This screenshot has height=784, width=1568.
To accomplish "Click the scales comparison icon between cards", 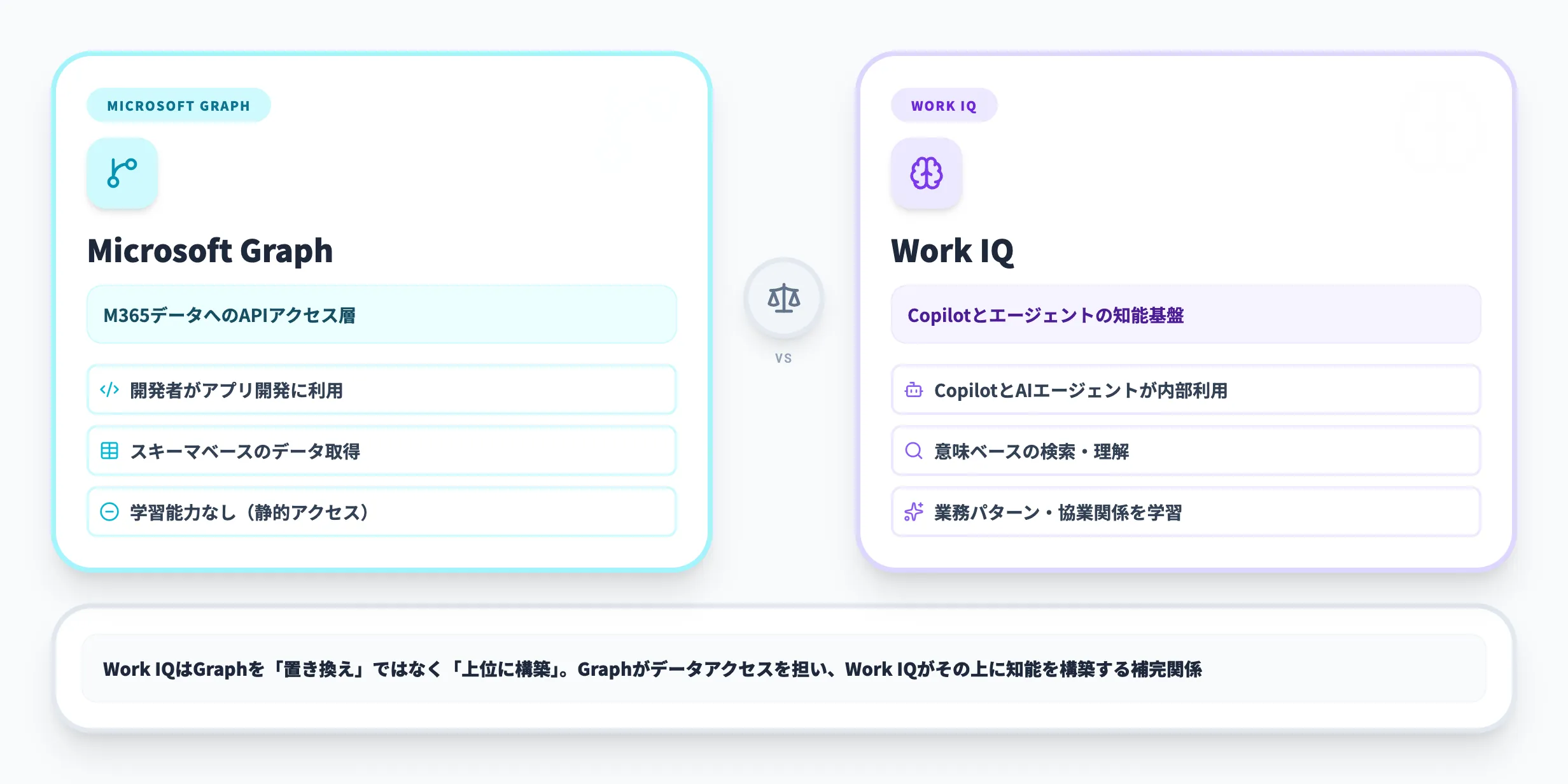I will tap(784, 297).
